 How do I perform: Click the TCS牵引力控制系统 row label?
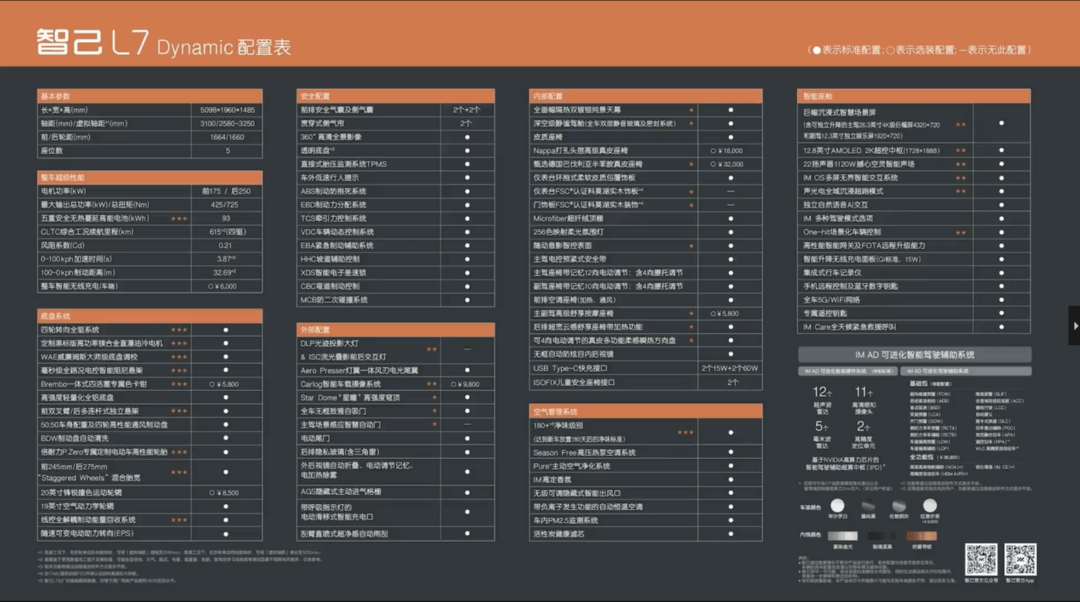[x=333, y=218]
